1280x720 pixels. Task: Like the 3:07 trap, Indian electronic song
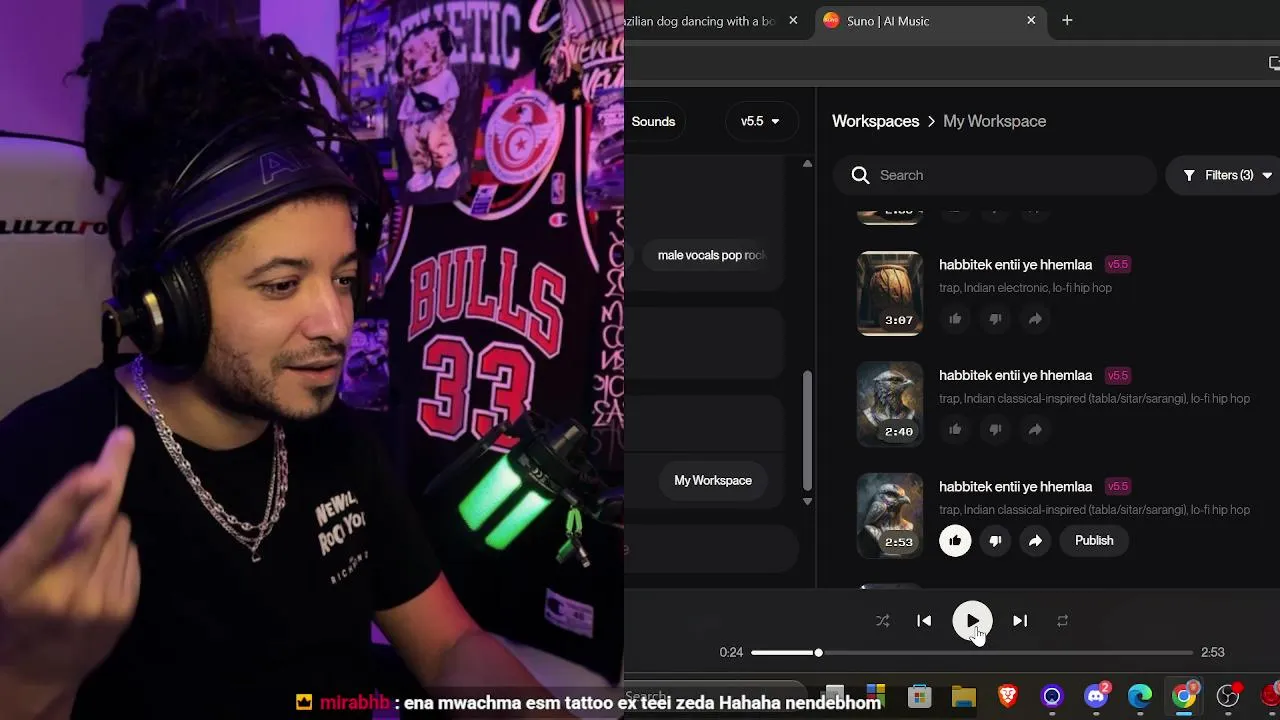point(955,319)
